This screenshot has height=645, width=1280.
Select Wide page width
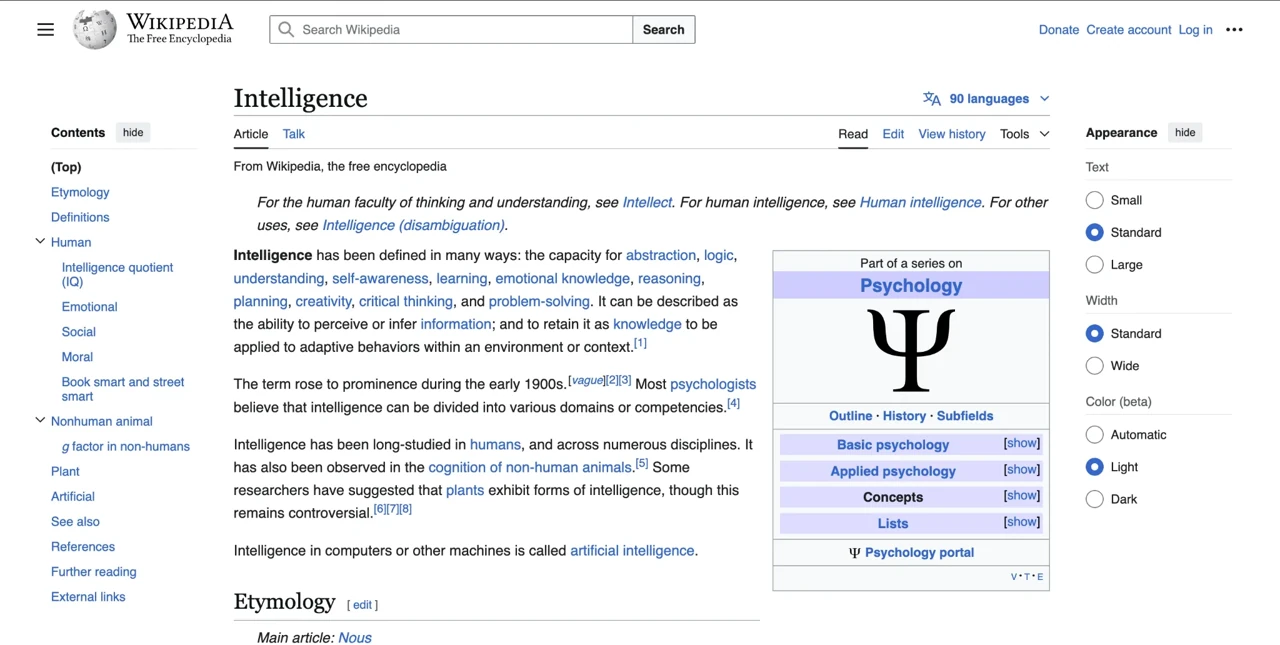[x=1095, y=366]
